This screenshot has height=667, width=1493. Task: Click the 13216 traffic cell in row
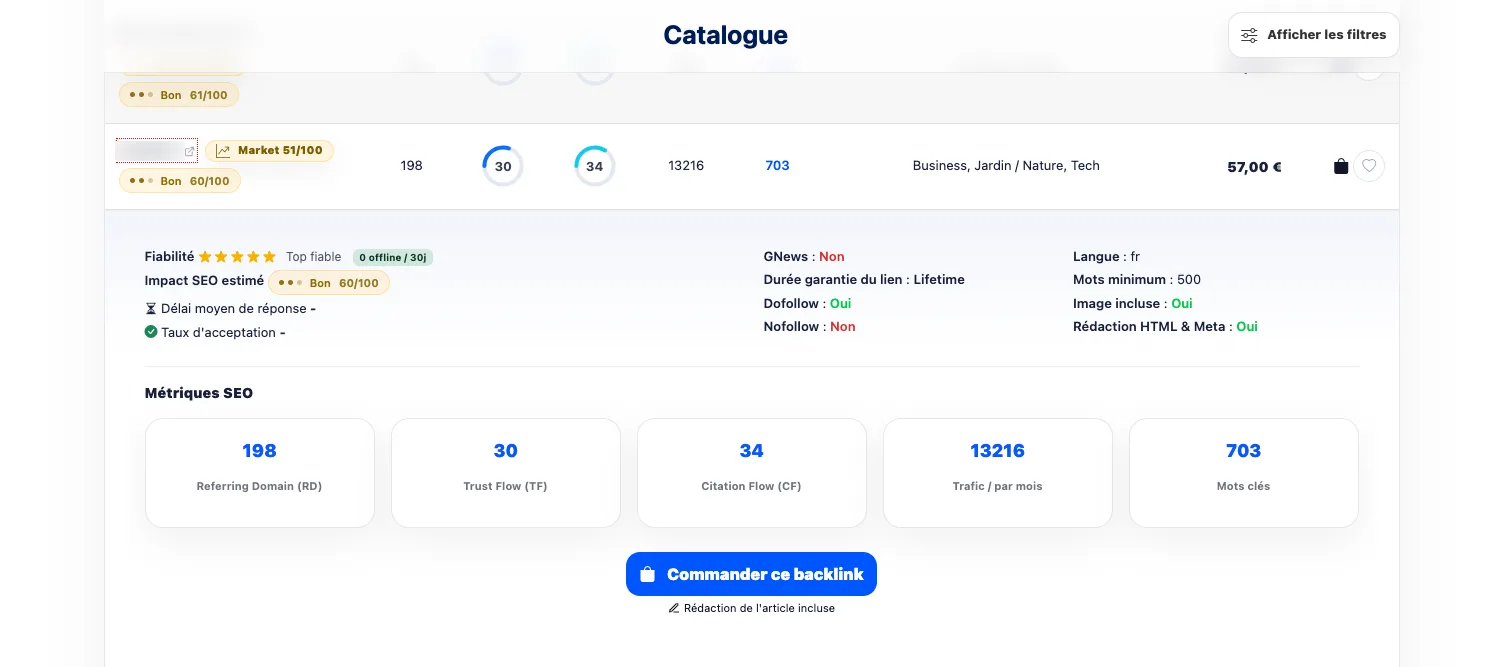click(686, 166)
